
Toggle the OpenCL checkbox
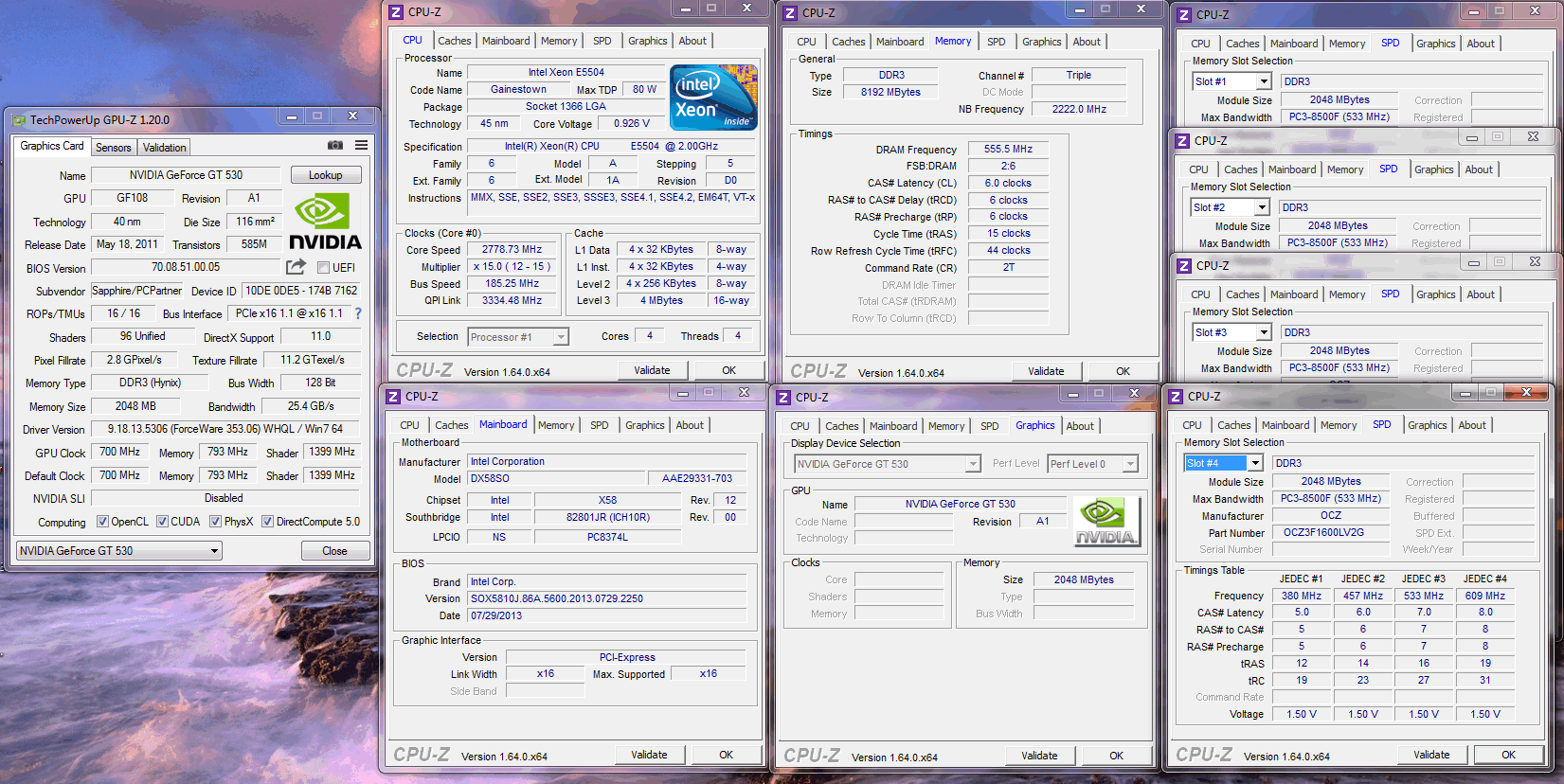point(102,522)
